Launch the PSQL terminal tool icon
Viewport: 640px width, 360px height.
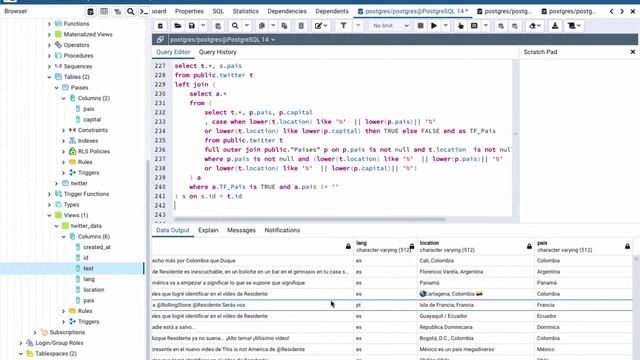[x=144, y=11]
